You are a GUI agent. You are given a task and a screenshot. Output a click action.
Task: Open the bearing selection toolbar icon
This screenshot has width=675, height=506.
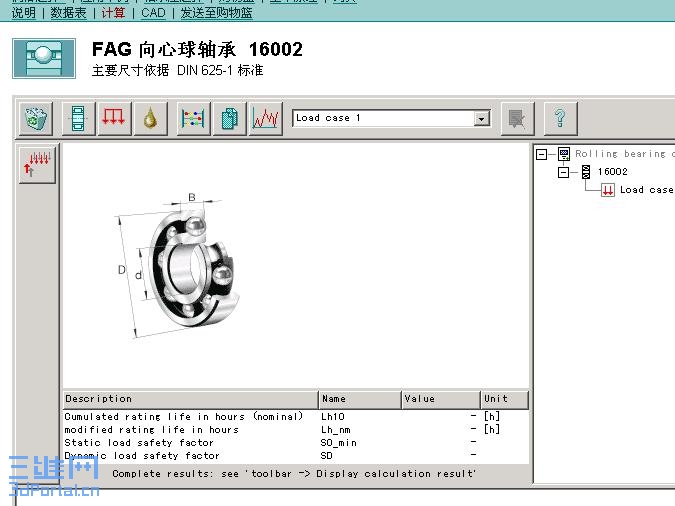point(78,118)
